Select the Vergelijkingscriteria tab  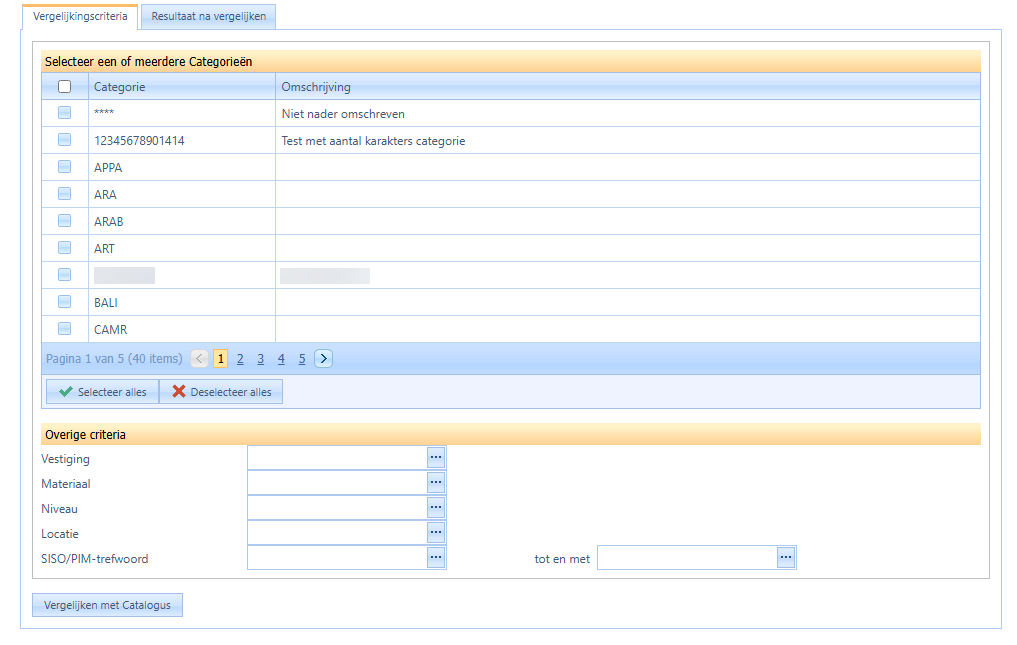tap(80, 17)
